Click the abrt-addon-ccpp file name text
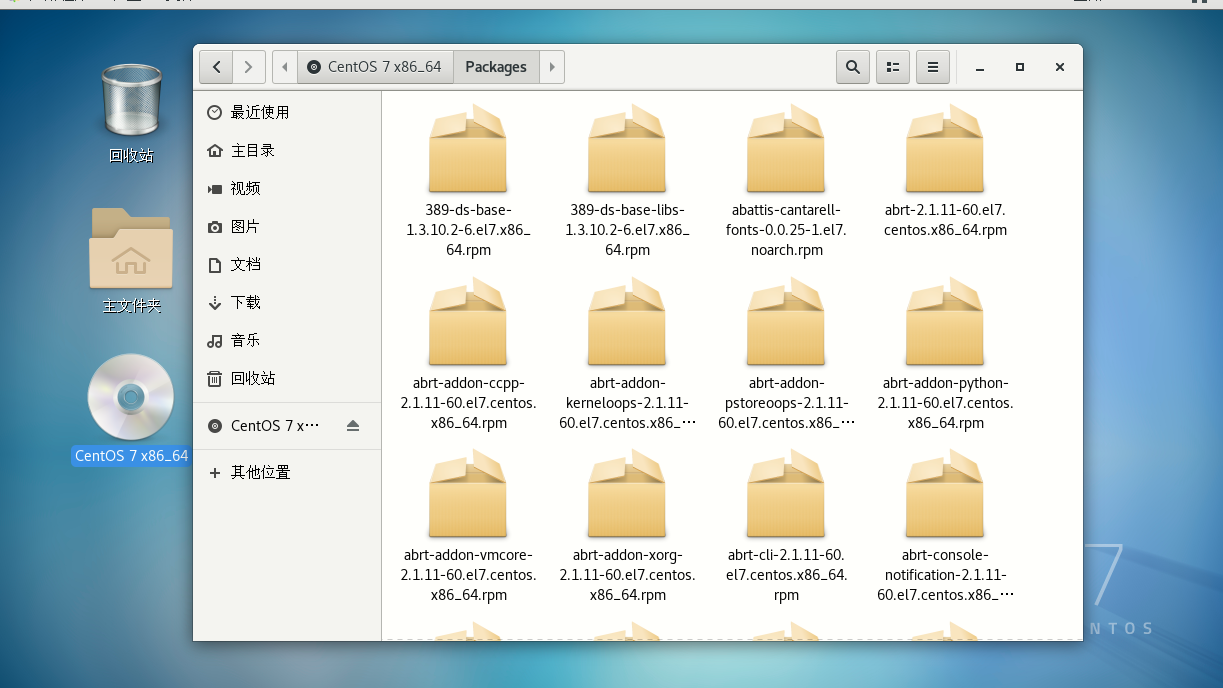 point(468,403)
